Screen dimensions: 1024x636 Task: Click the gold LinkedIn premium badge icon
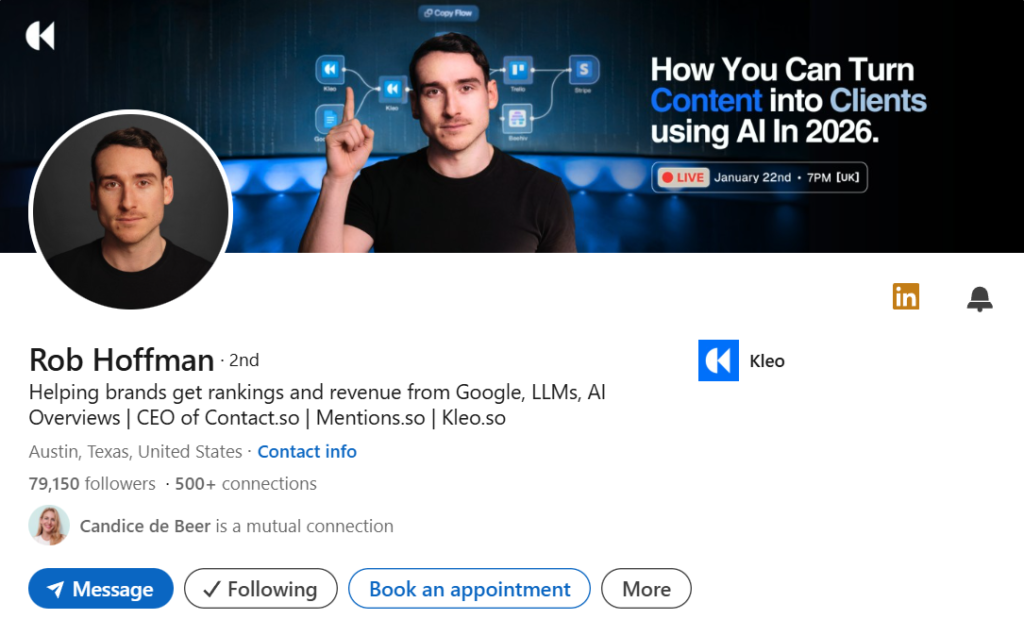tap(905, 297)
